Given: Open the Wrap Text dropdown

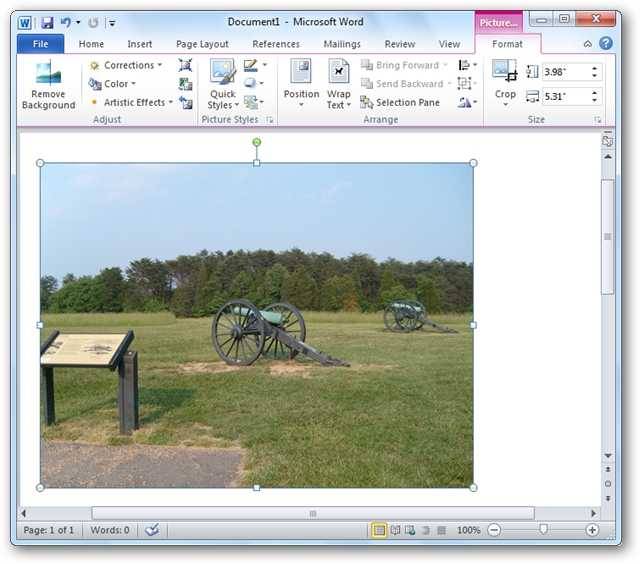Looking at the screenshot, I should pyautogui.click(x=339, y=84).
